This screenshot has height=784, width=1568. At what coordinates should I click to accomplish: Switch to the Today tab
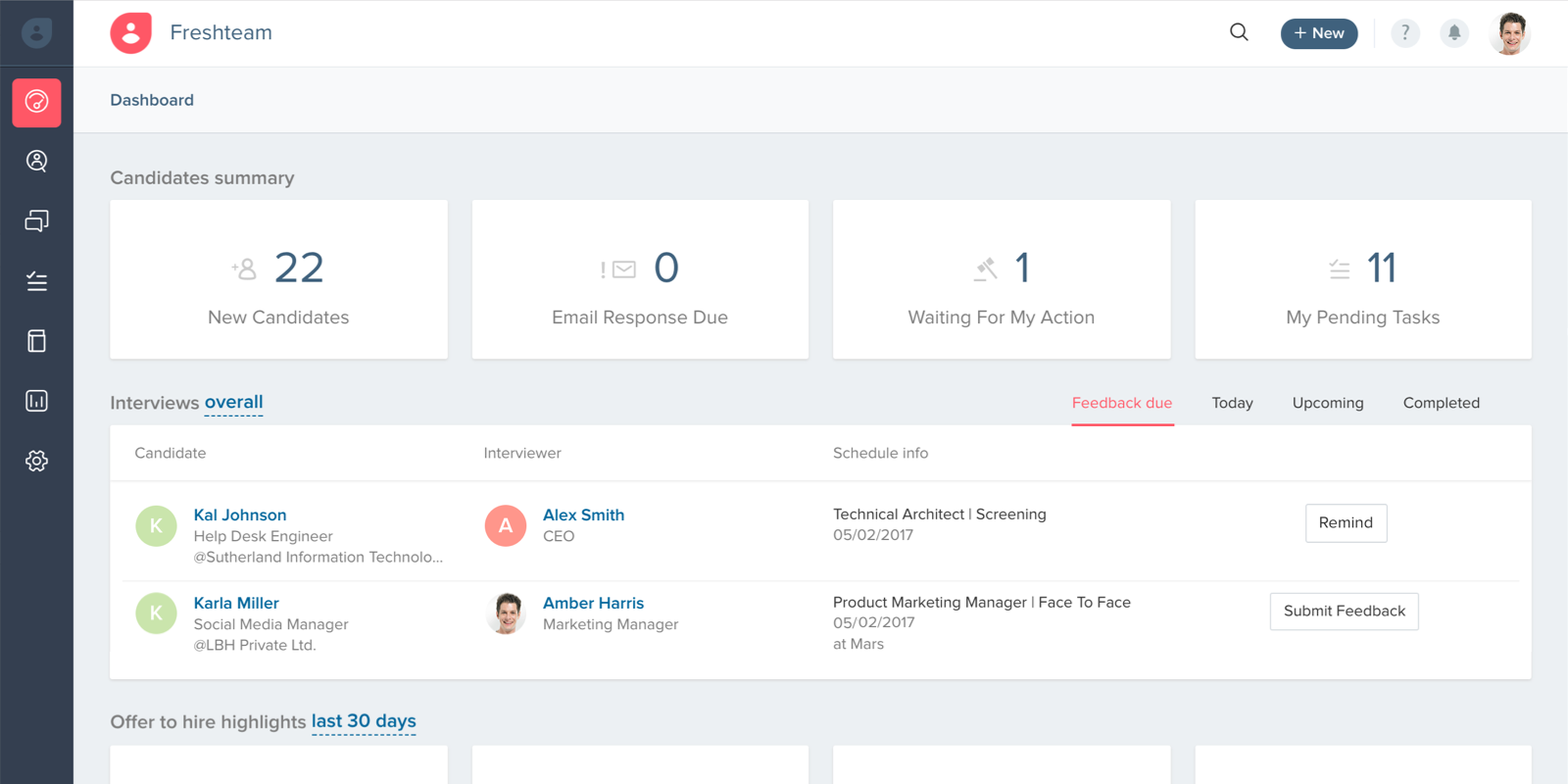(x=1232, y=403)
